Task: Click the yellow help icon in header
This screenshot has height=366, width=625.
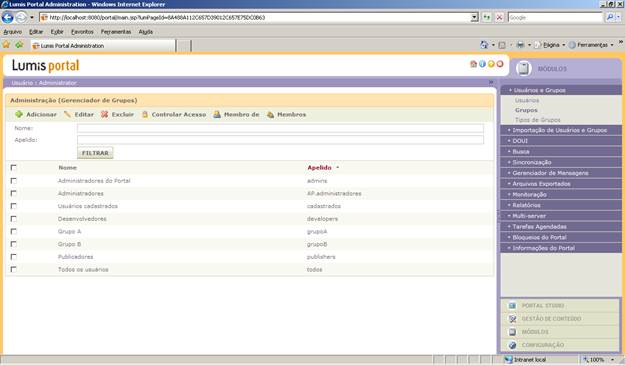Action: pyautogui.click(x=491, y=64)
